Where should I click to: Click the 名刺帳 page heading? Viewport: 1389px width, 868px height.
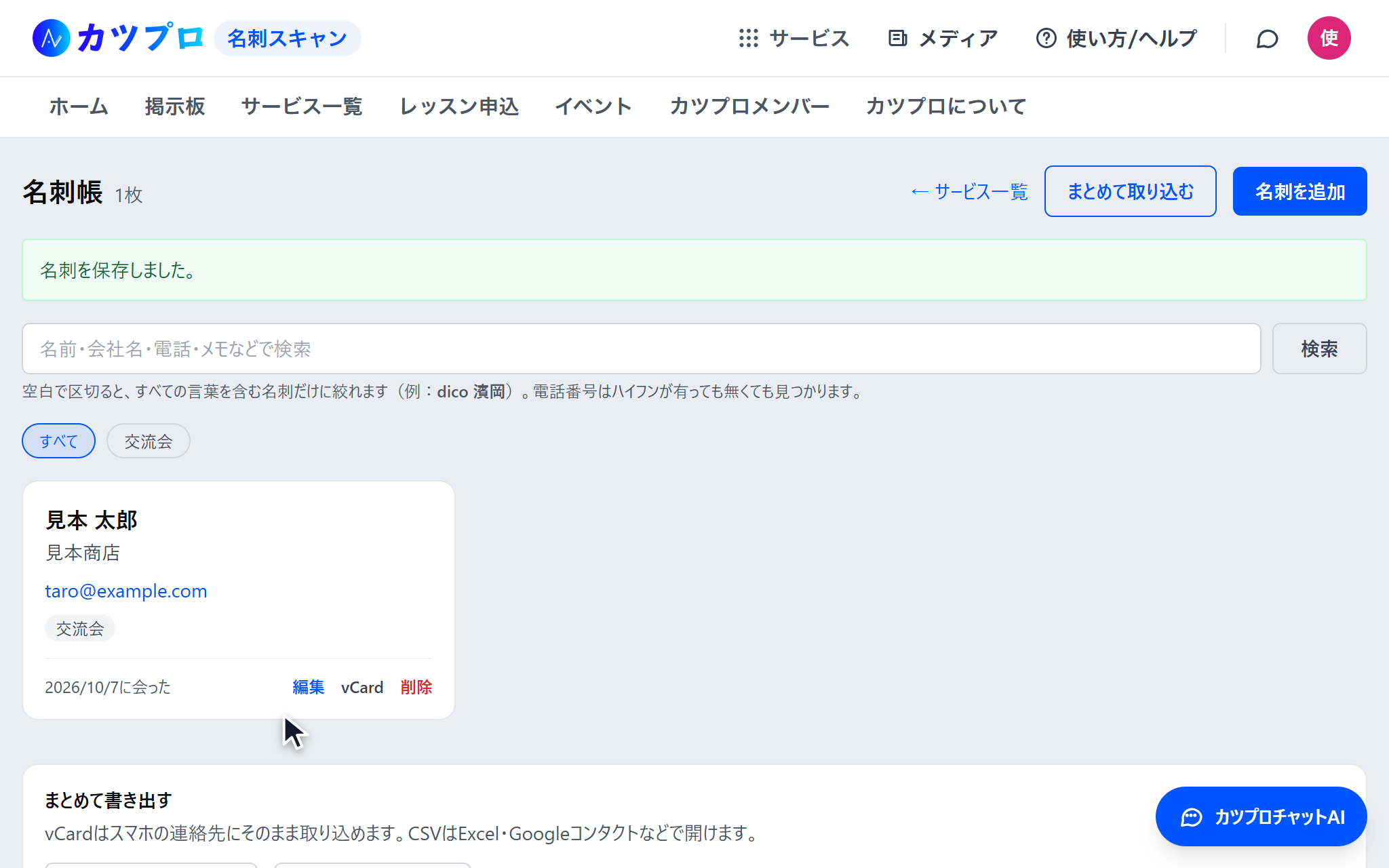click(x=62, y=192)
